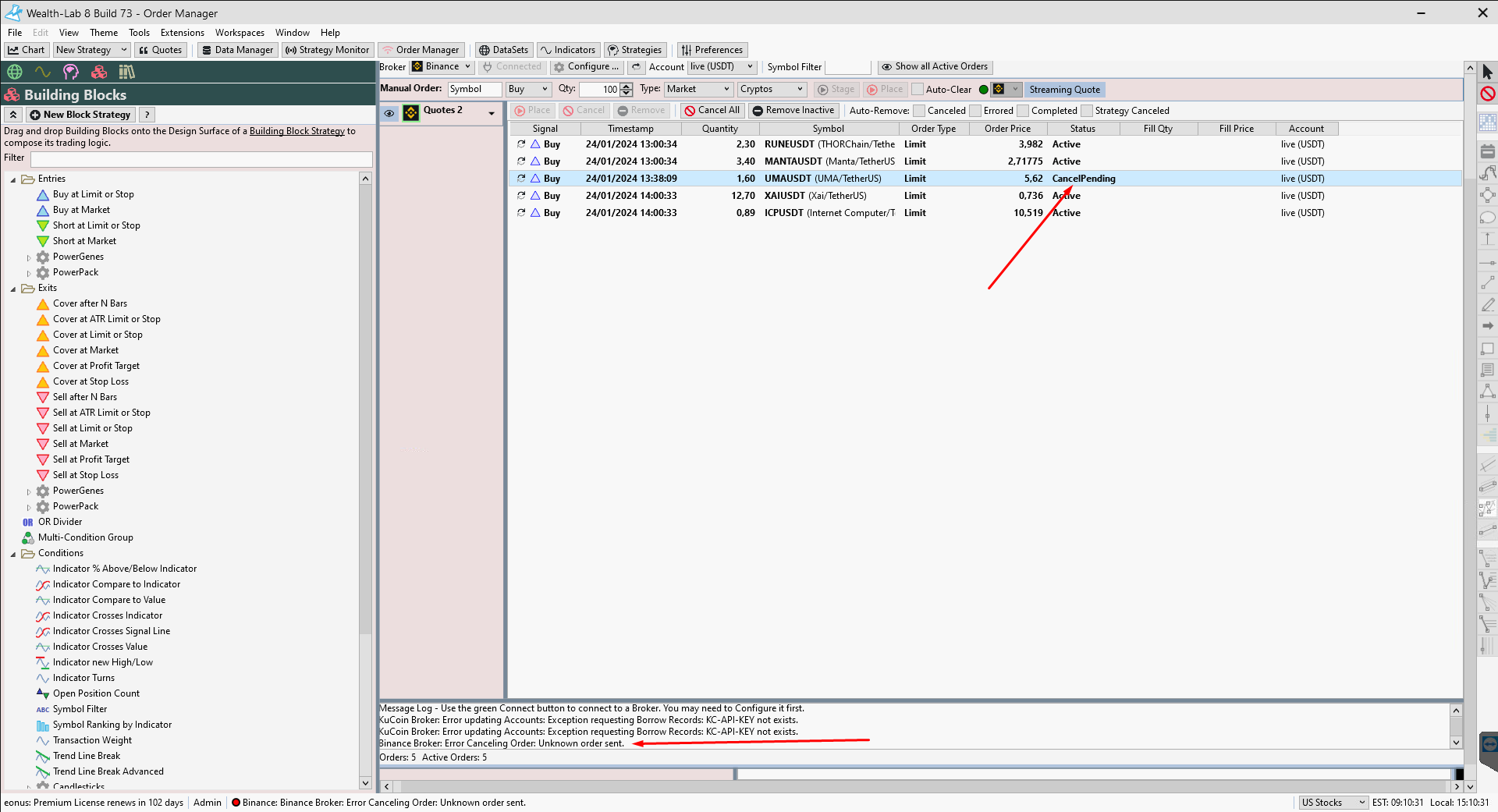Screen dimensions: 1498x812
Task: Open Indicators from toolbar
Action: pyautogui.click(x=568, y=50)
